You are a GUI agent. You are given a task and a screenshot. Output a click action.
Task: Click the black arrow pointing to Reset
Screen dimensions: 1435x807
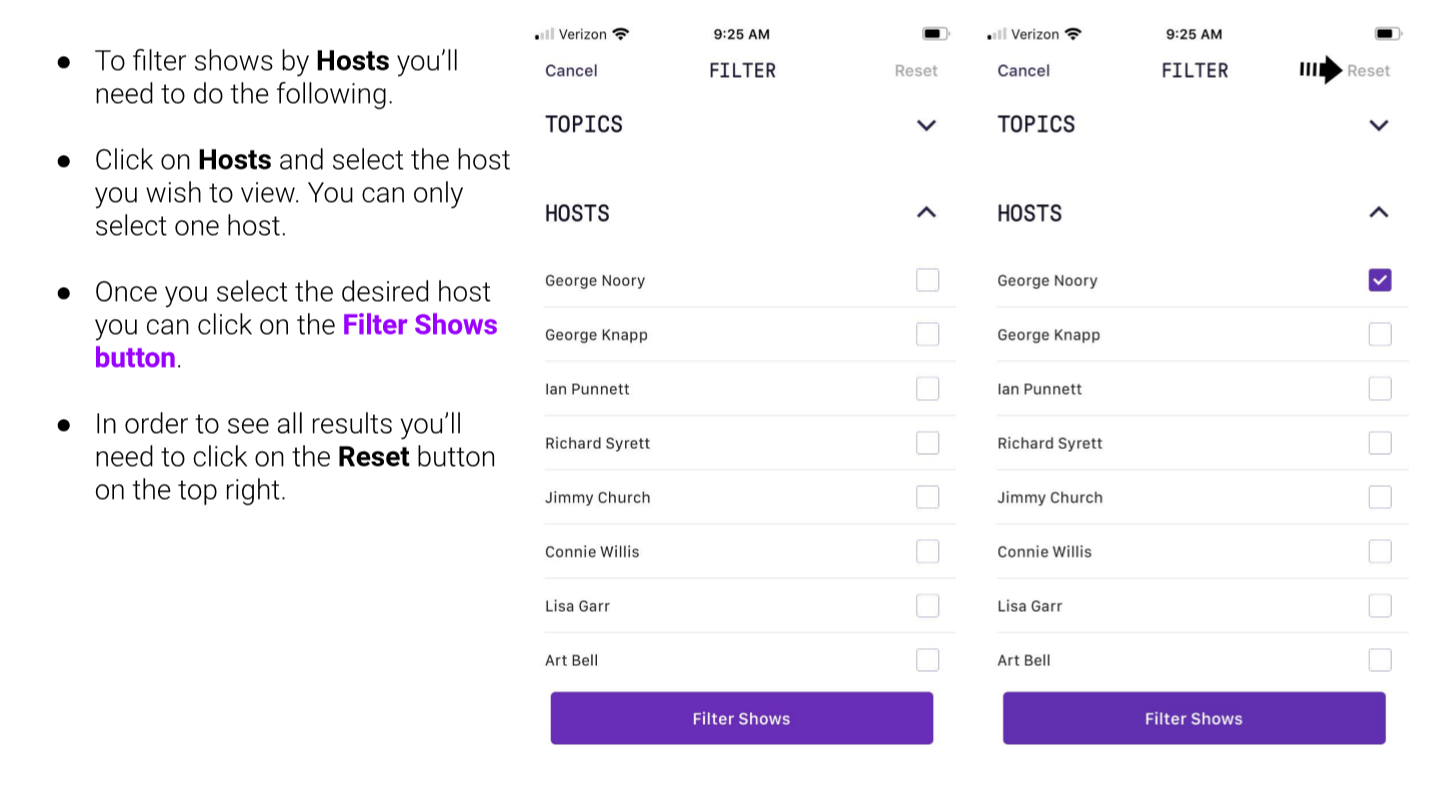pos(1320,70)
